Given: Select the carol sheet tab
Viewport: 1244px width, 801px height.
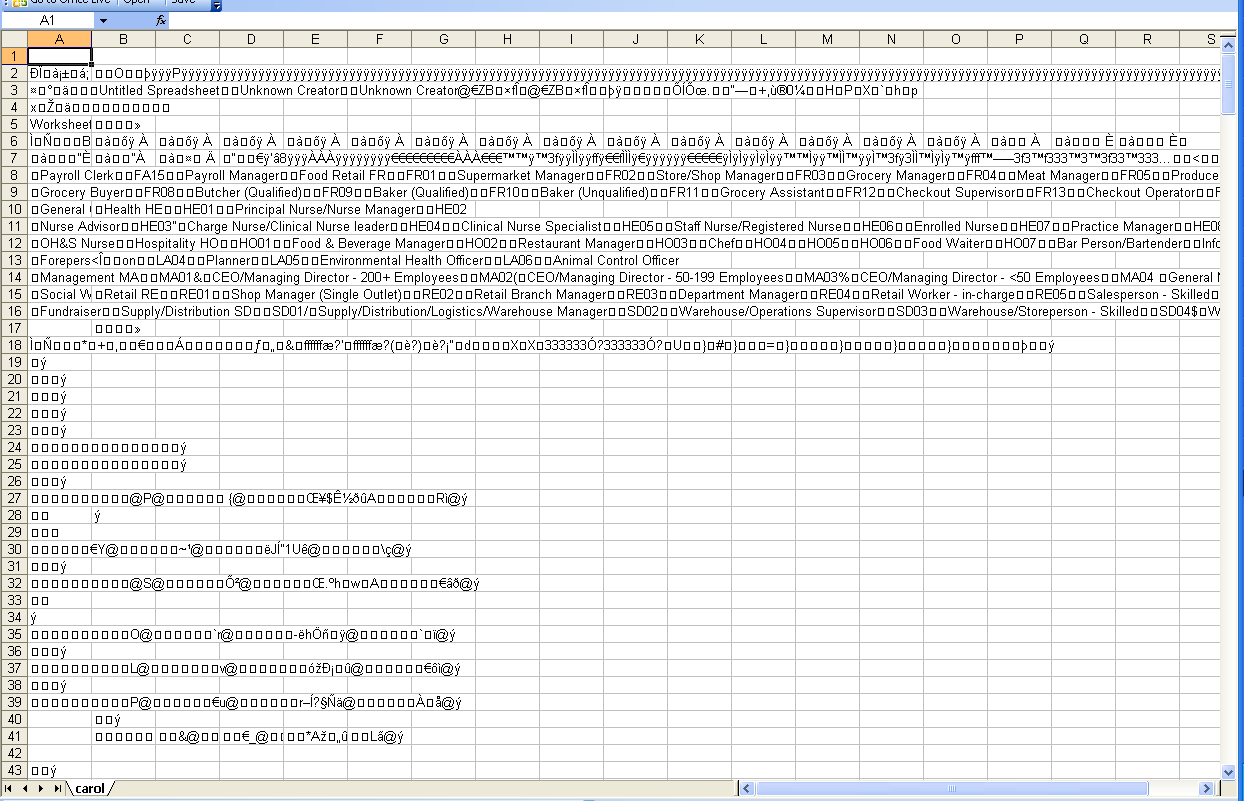Looking at the screenshot, I should coord(90,789).
